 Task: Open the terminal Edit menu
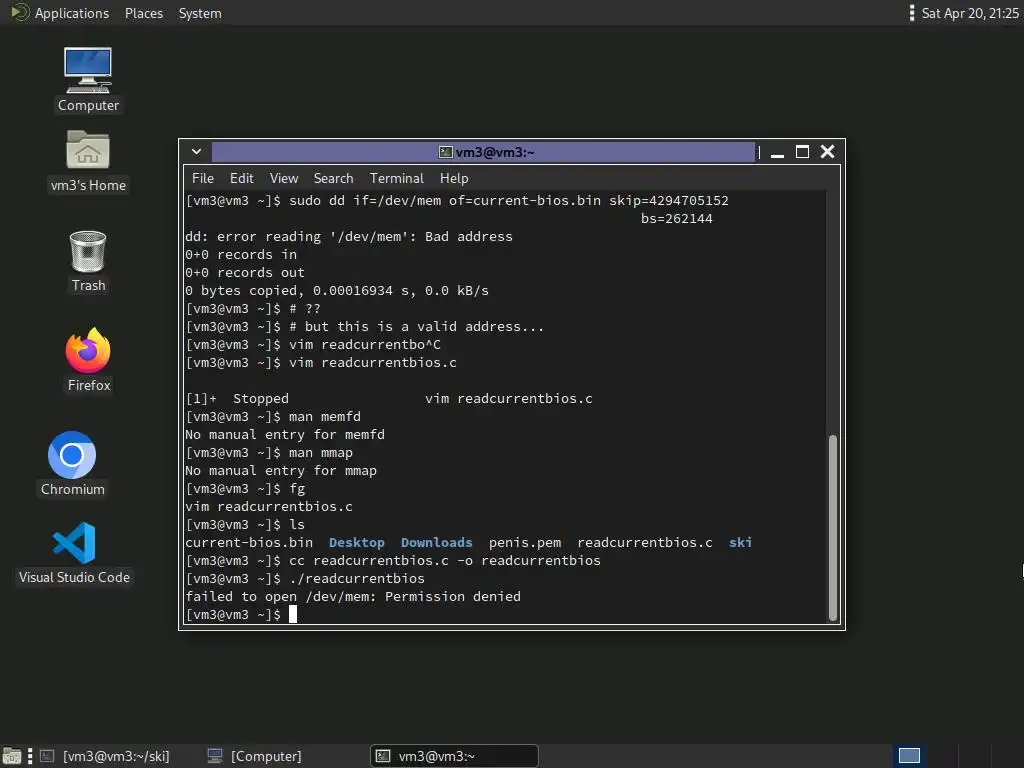click(x=241, y=178)
